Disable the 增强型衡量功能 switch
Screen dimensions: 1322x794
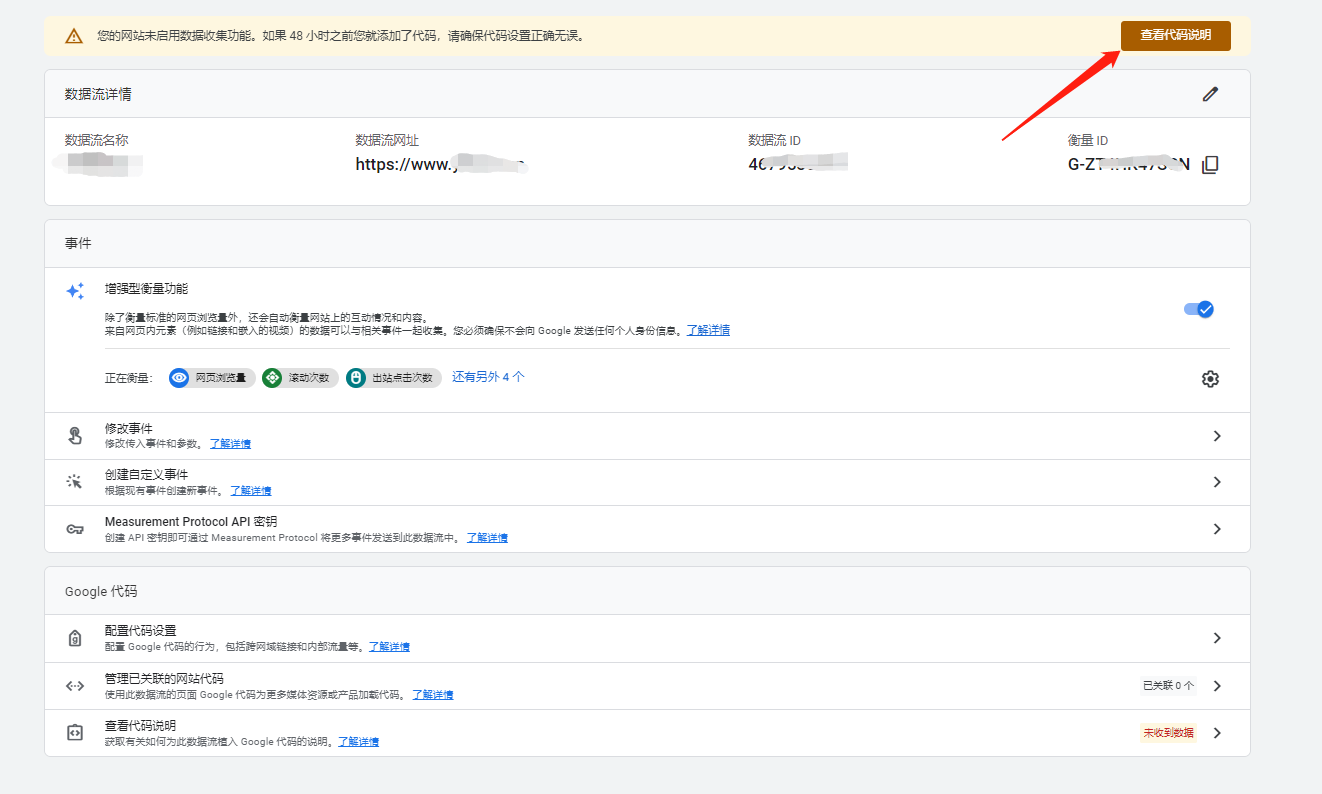pos(1197,309)
